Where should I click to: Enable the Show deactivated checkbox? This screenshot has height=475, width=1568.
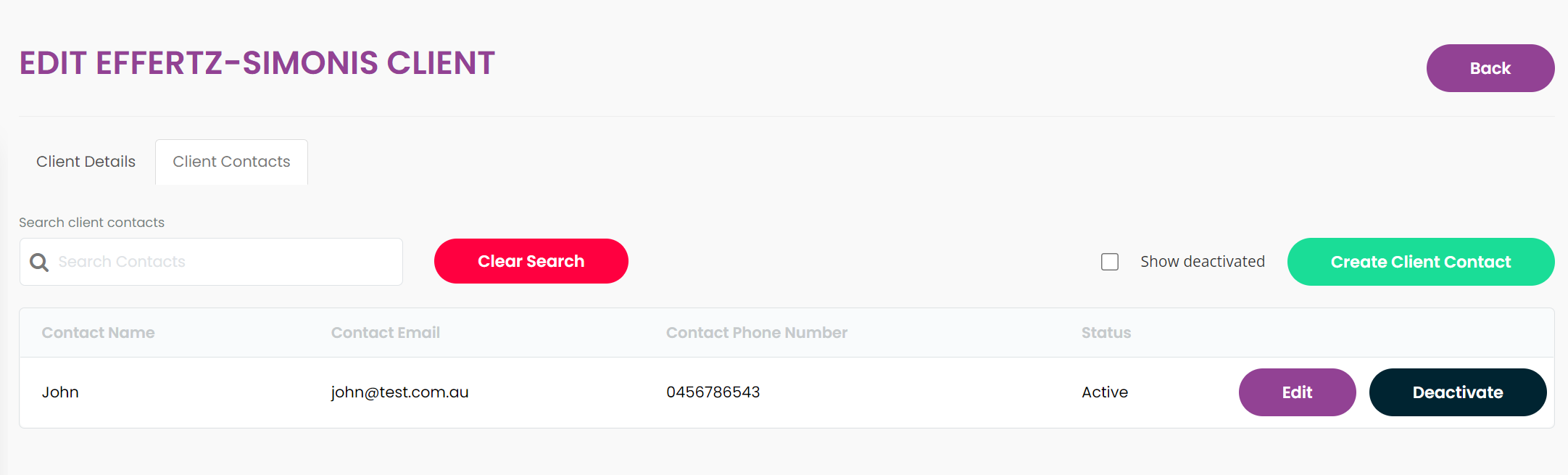tap(1109, 262)
